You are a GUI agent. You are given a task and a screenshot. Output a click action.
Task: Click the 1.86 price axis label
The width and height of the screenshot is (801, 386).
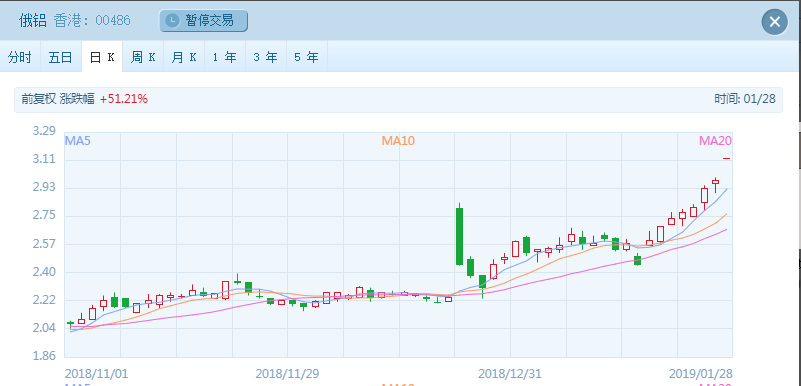click(44, 356)
